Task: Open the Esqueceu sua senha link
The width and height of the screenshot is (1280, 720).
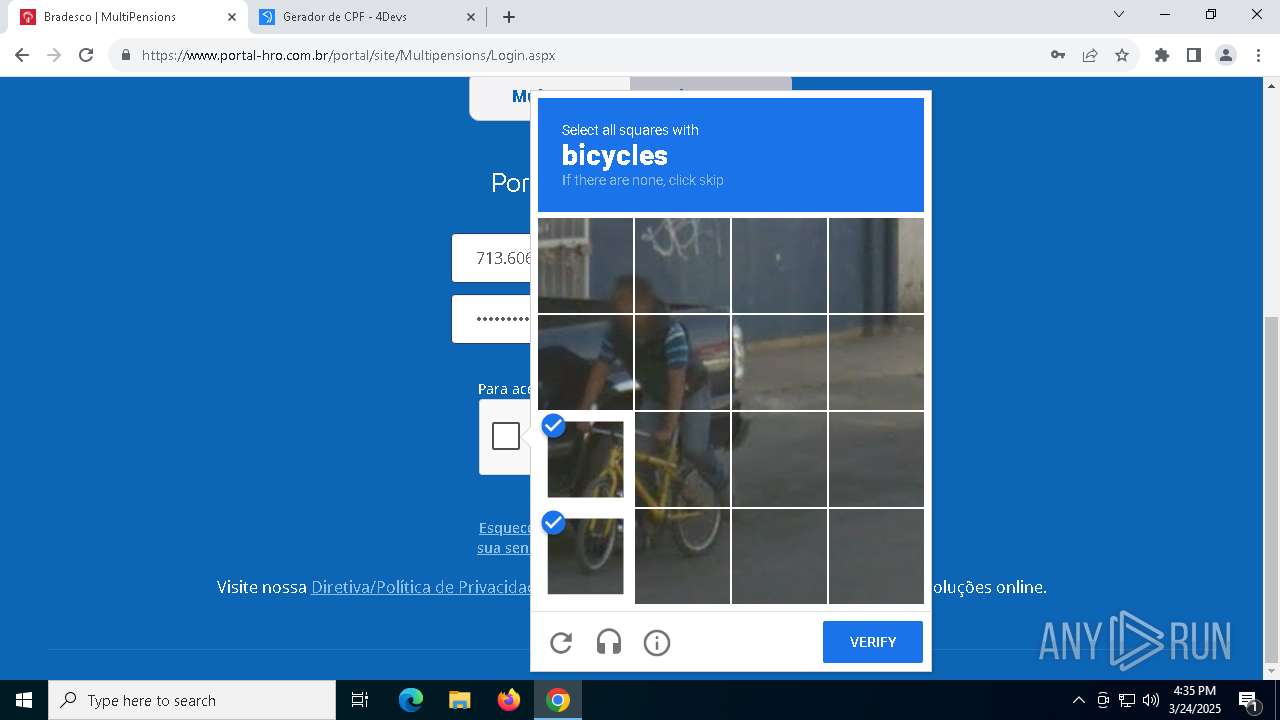Action: (x=504, y=538)
